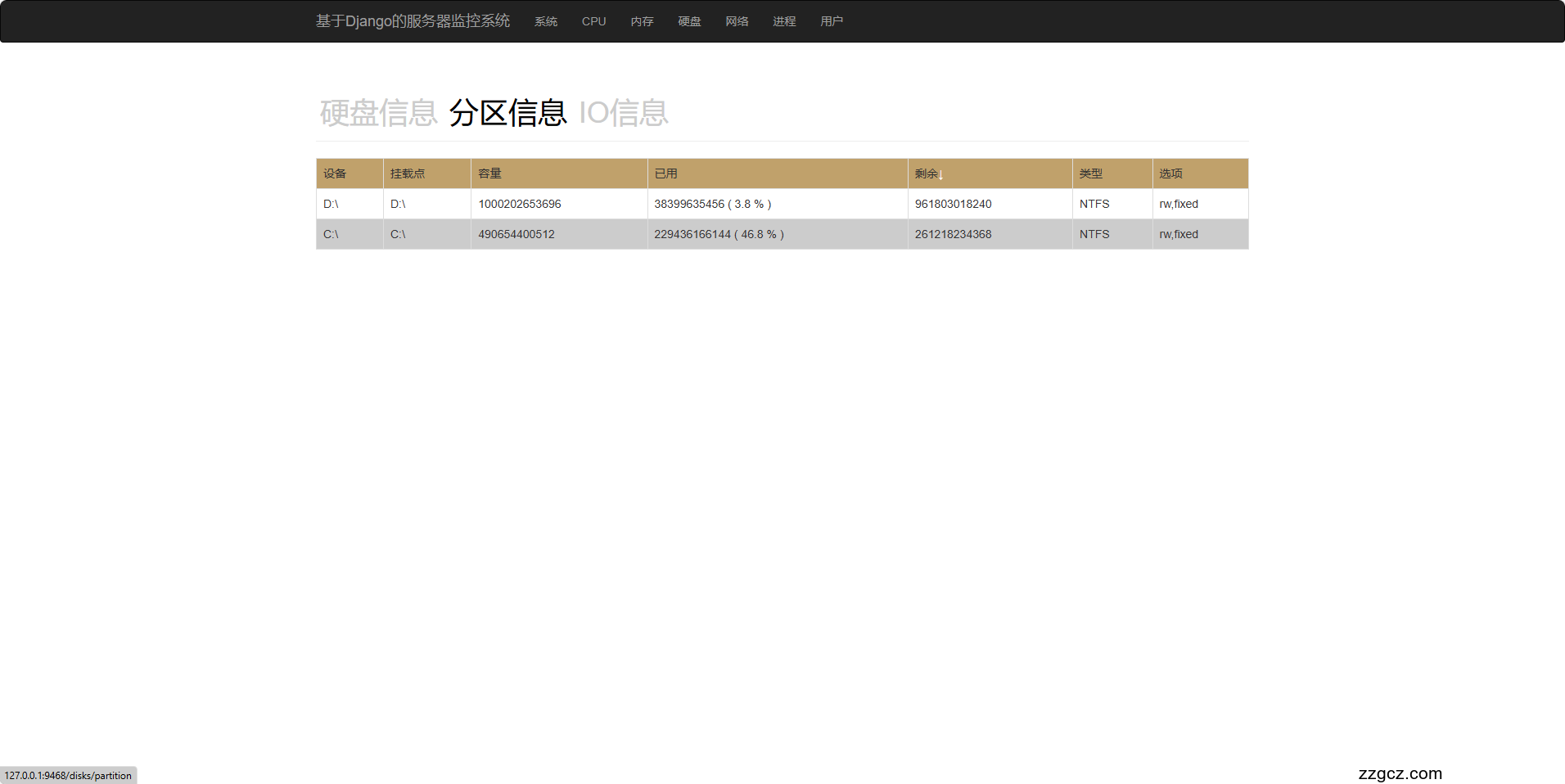Select the 分区信息 heading tab

pyautogui.click(x=507, y=113)
